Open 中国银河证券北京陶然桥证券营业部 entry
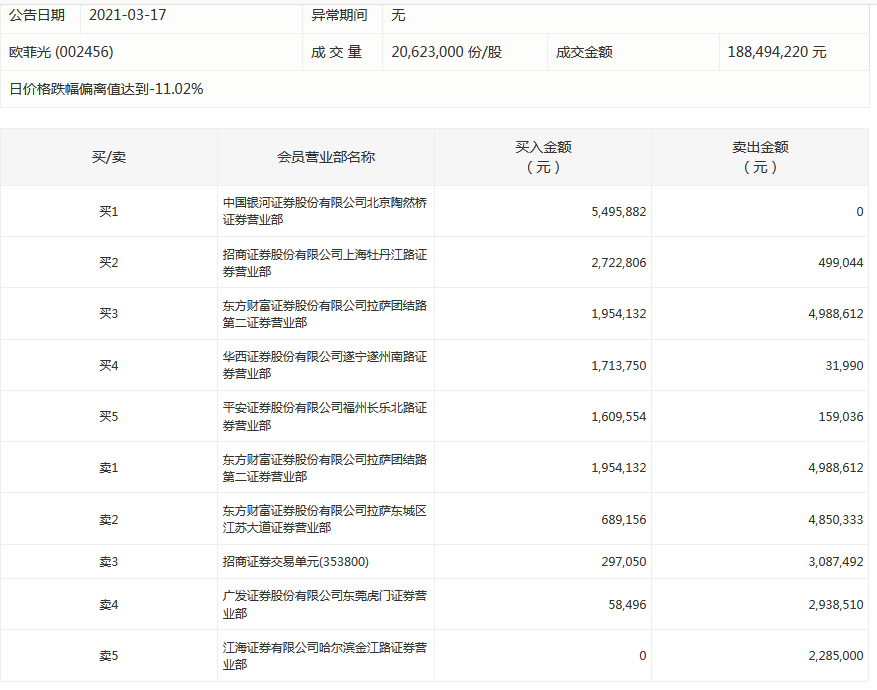Viewport: 877px width, 690px height. pos(325,211)
